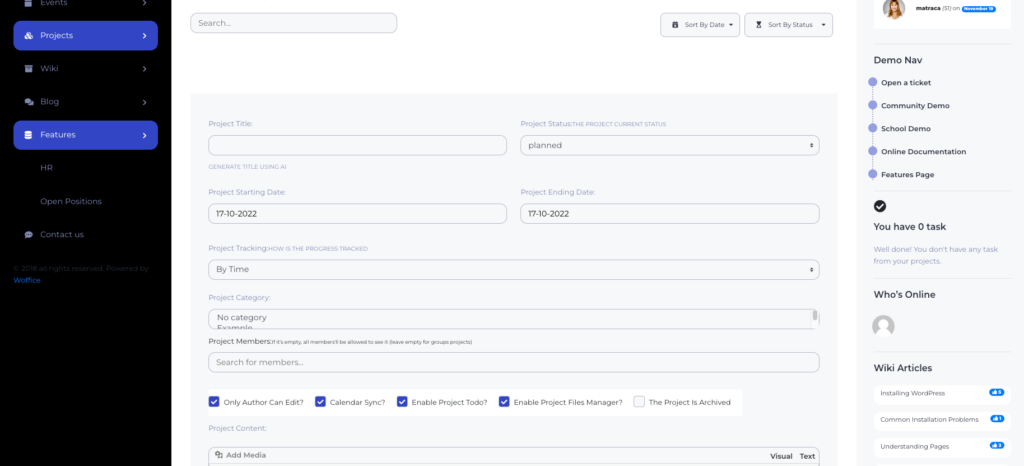Viewport: 1024px width, 466px height.
Task: Switch editor to Visual tab
Action: [781, 456]
